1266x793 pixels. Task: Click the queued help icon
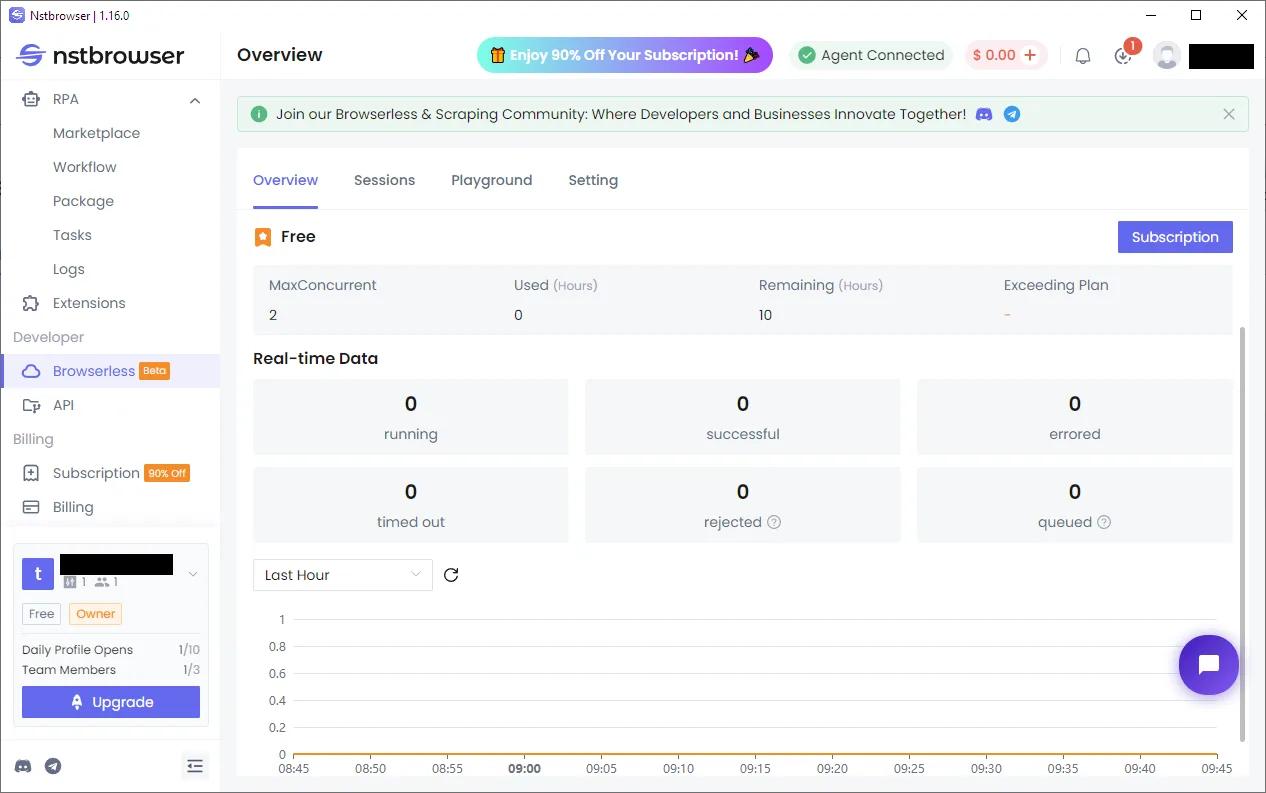tap(1104, 522)
